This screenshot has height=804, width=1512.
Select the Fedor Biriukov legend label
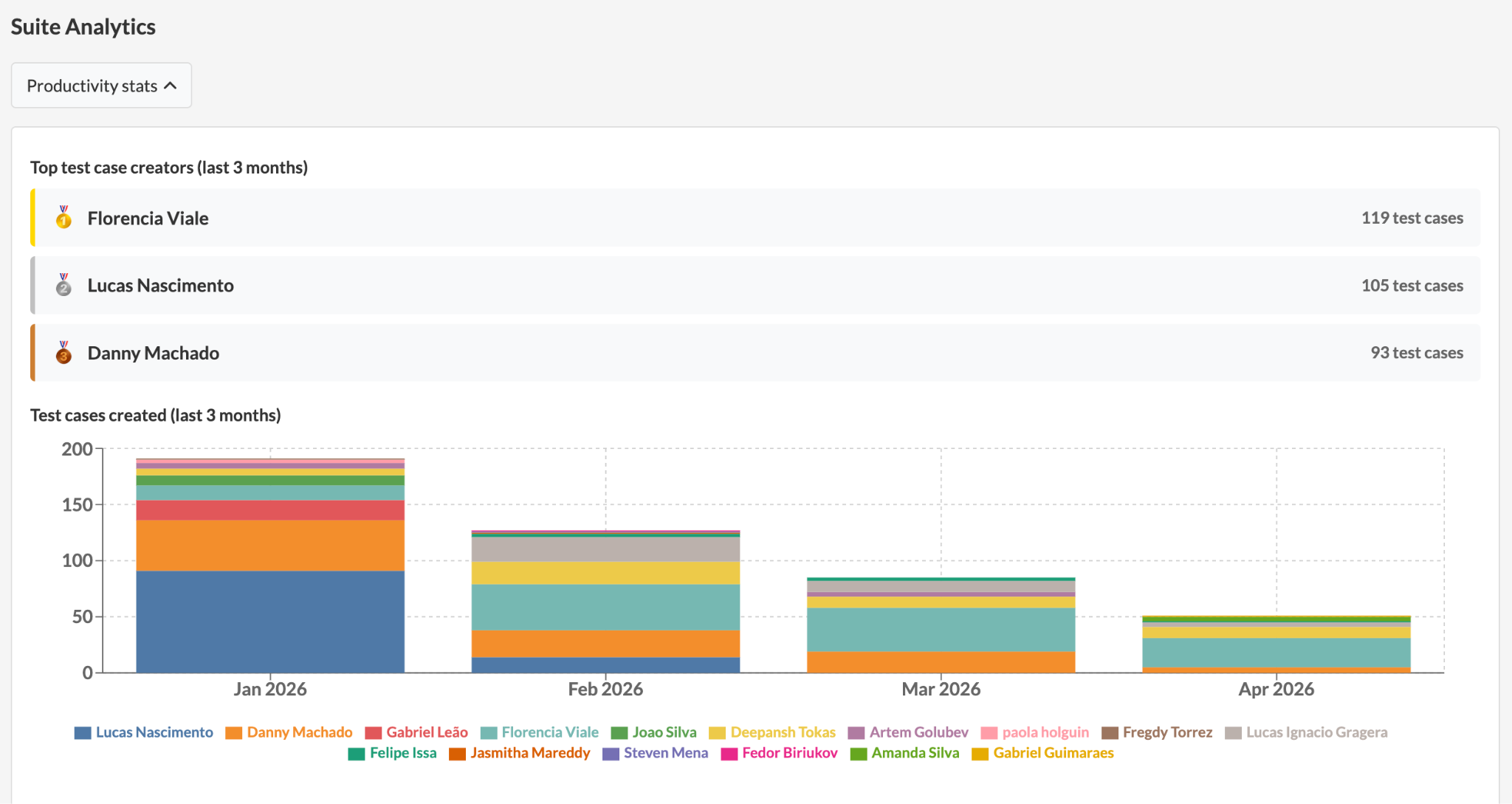pyautogui.click(x=789, y=753)
